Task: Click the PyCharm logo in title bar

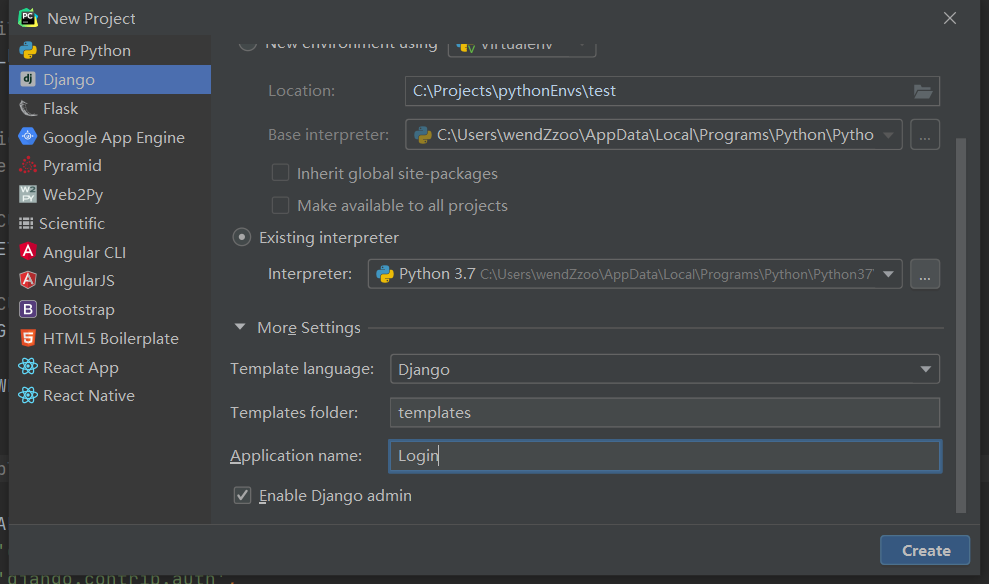Action: pos(28,18)
